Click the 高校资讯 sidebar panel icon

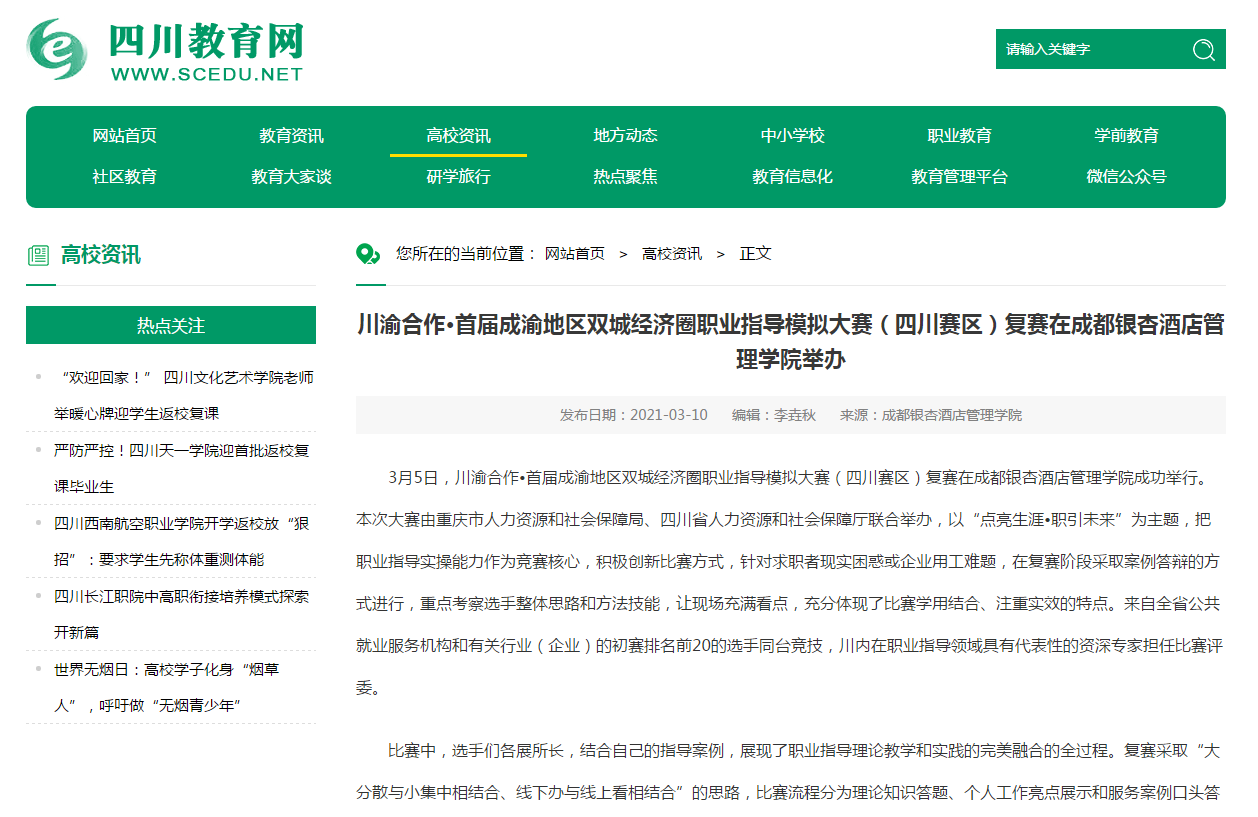click(x=37, y=254)
